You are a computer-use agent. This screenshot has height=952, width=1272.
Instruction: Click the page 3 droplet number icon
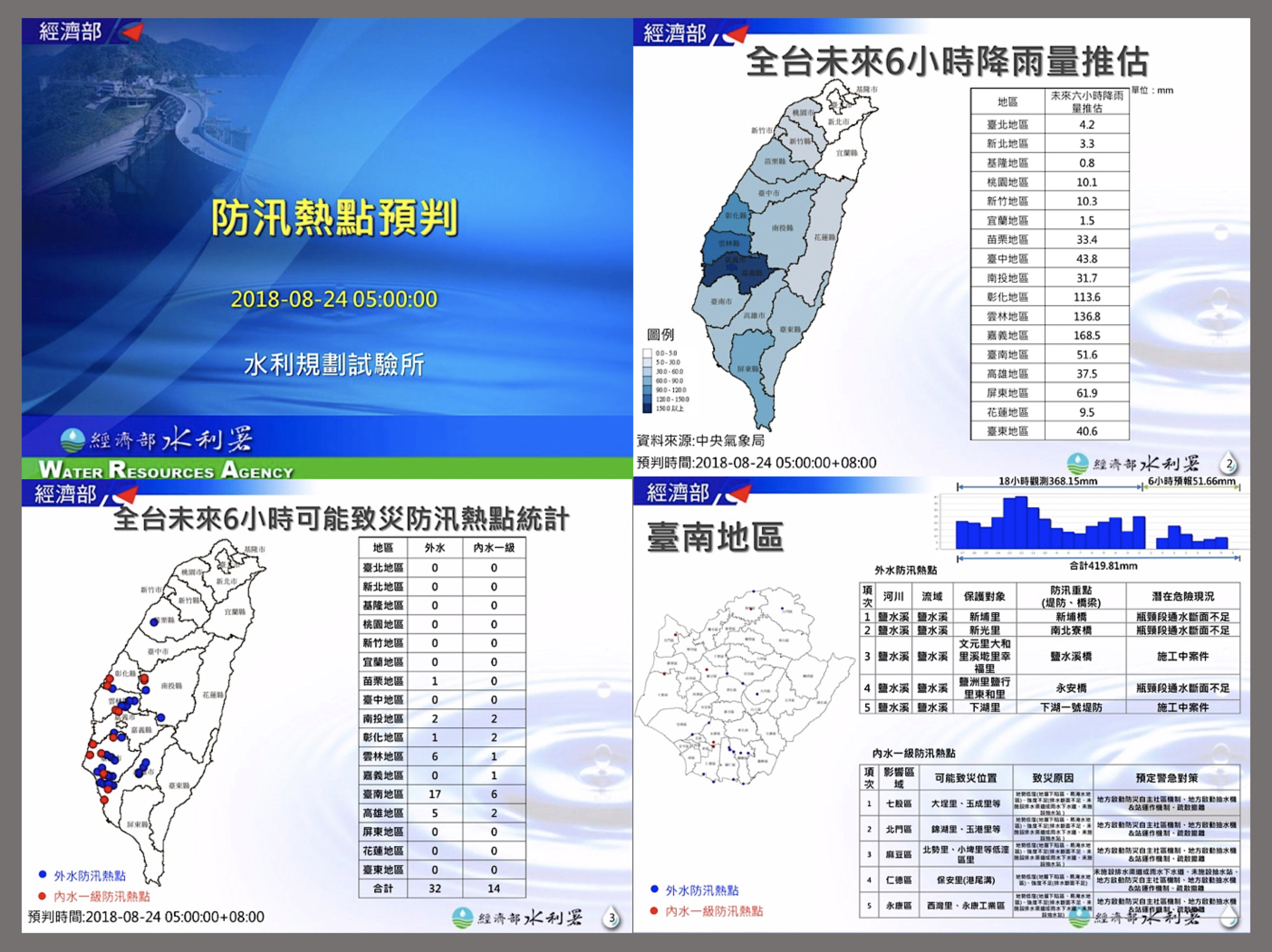(612, 918)
